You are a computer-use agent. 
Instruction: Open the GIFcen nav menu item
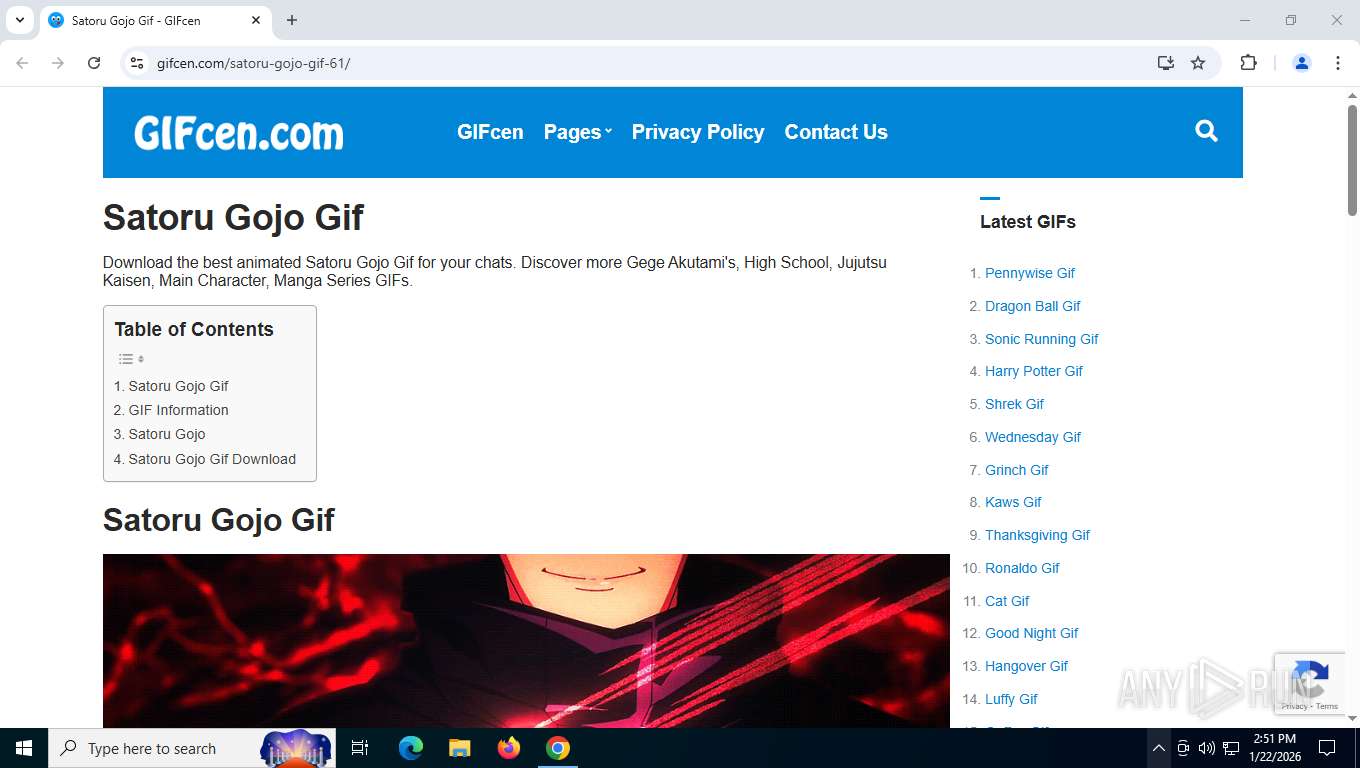pyautogui.click(x=490, y=132)
